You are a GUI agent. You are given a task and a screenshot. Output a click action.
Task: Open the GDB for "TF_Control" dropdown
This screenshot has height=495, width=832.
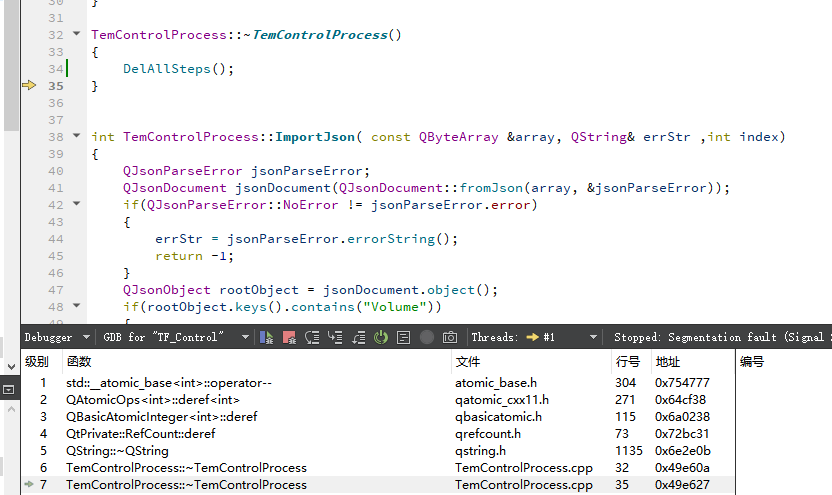pyautogui.click(x=176, y=337)
